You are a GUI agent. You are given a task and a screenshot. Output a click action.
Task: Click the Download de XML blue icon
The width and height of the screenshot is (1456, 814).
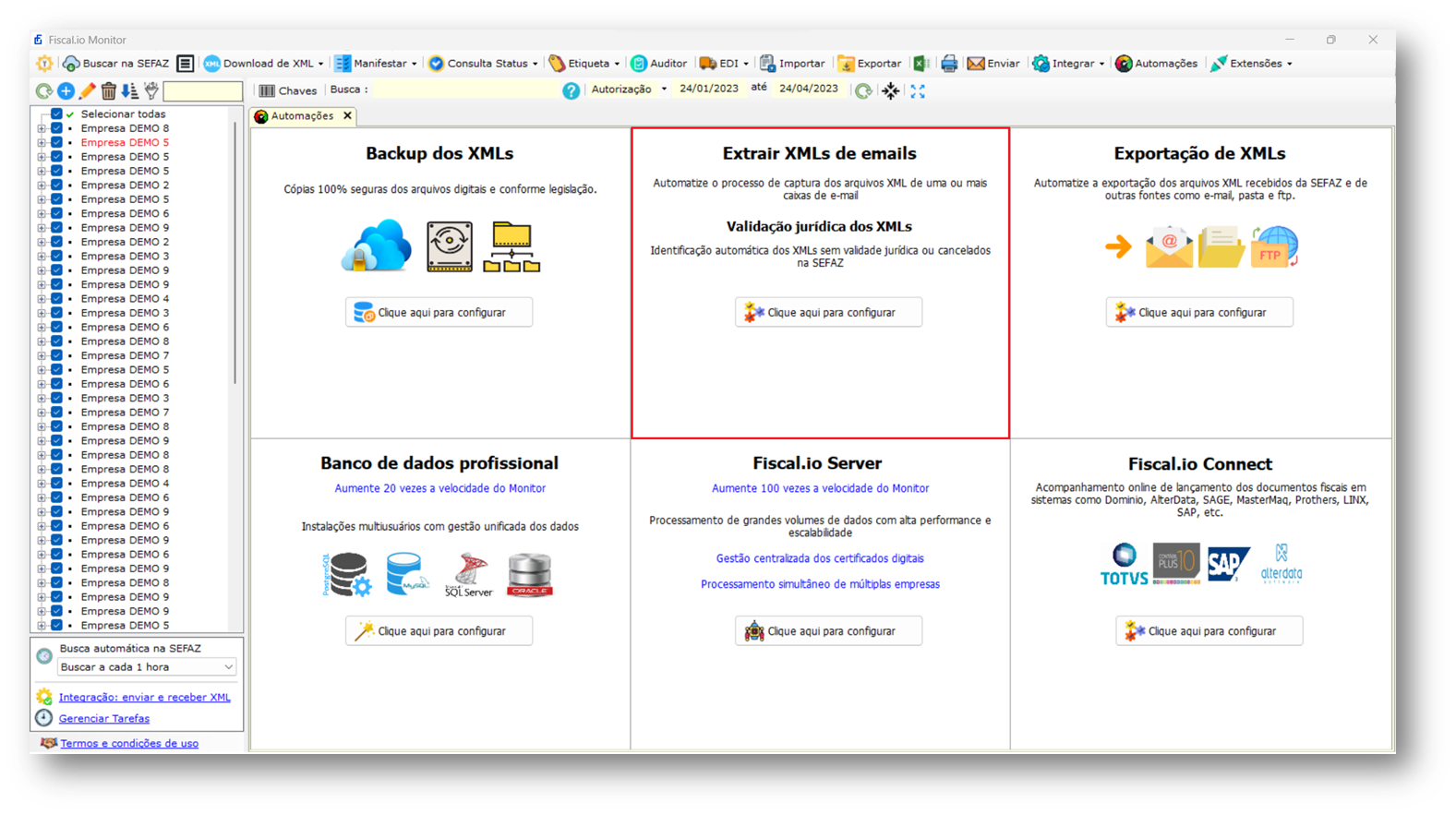(x=212, y=64)
